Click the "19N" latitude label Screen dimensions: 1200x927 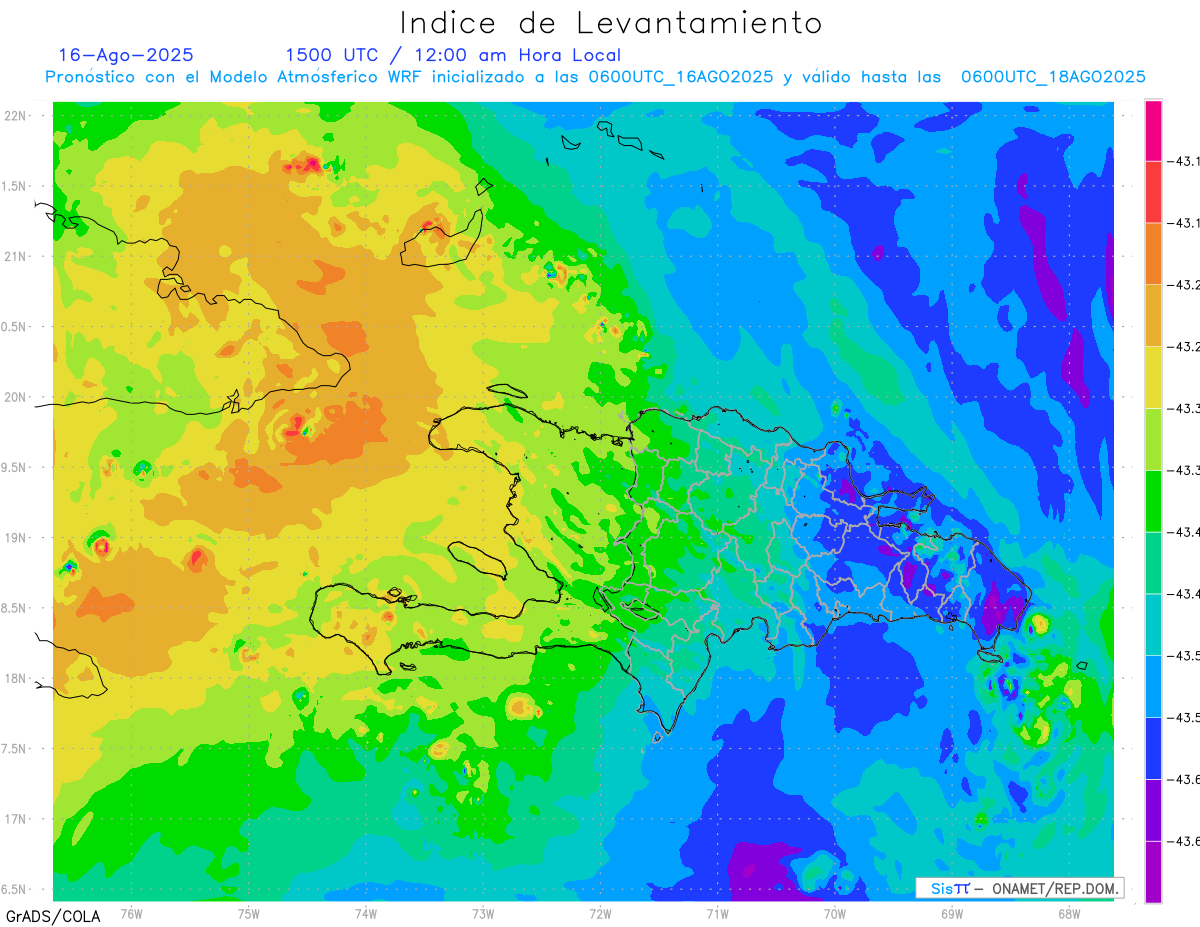16,537
